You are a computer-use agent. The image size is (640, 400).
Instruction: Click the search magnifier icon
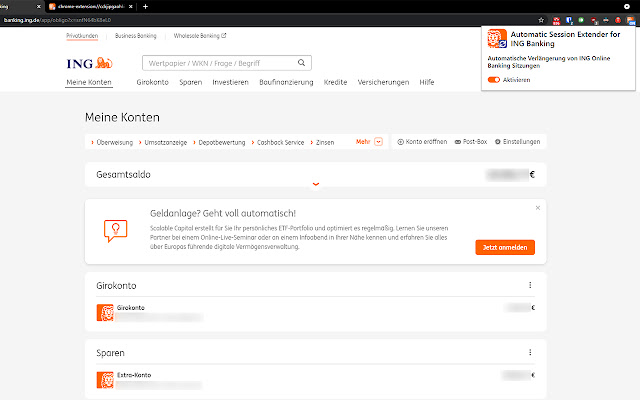(x=301, y=63)
